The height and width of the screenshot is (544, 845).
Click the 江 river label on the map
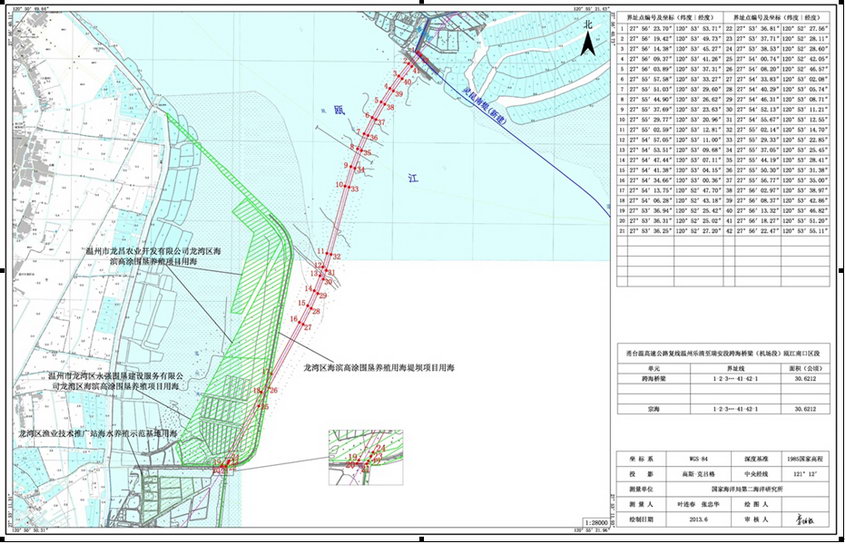point(412,176)
